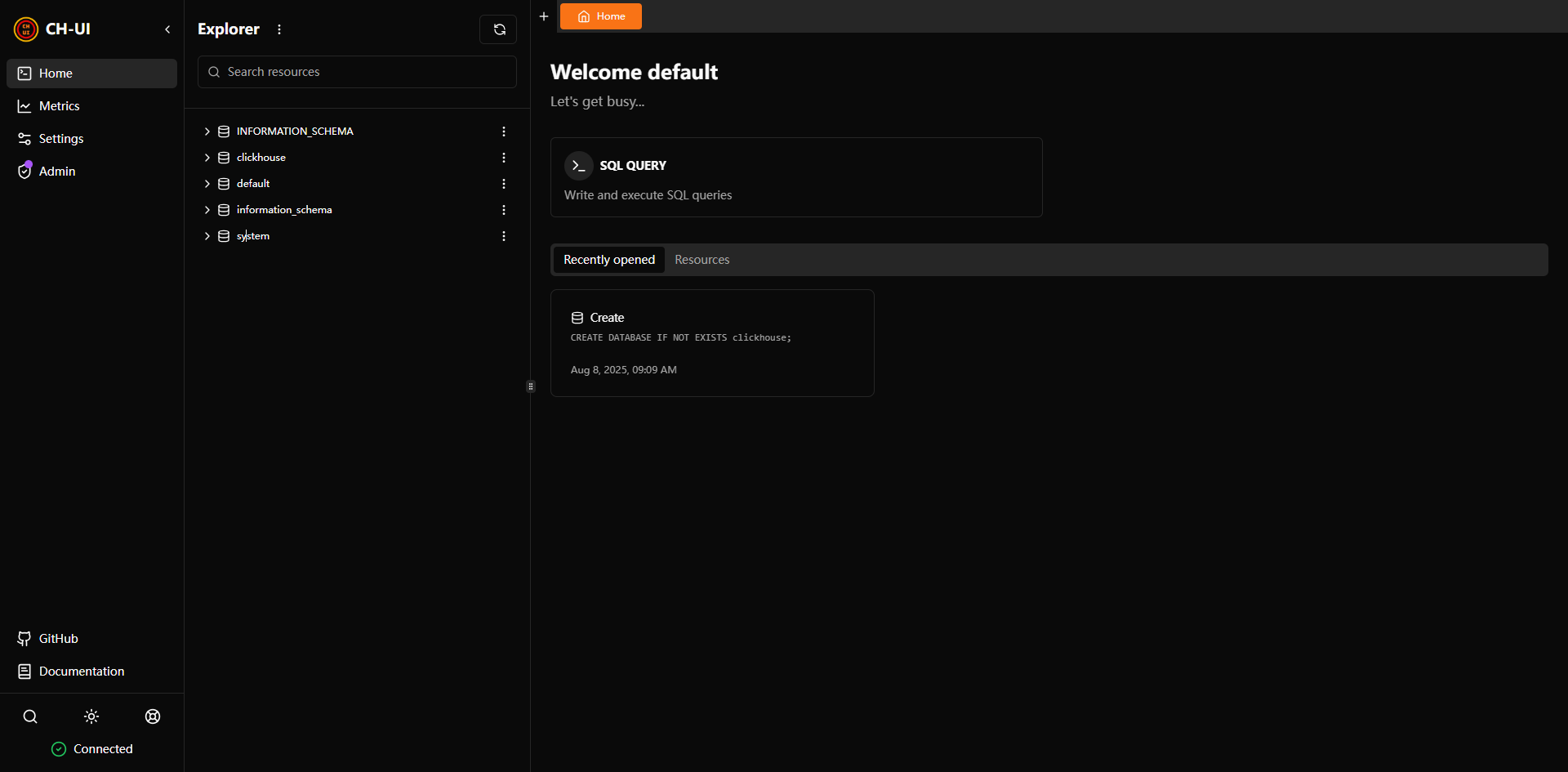Image resolution: width=1568 pixels, height=772 pixels.
Task: Switch to the Resources tab
Action: [702, 260]
